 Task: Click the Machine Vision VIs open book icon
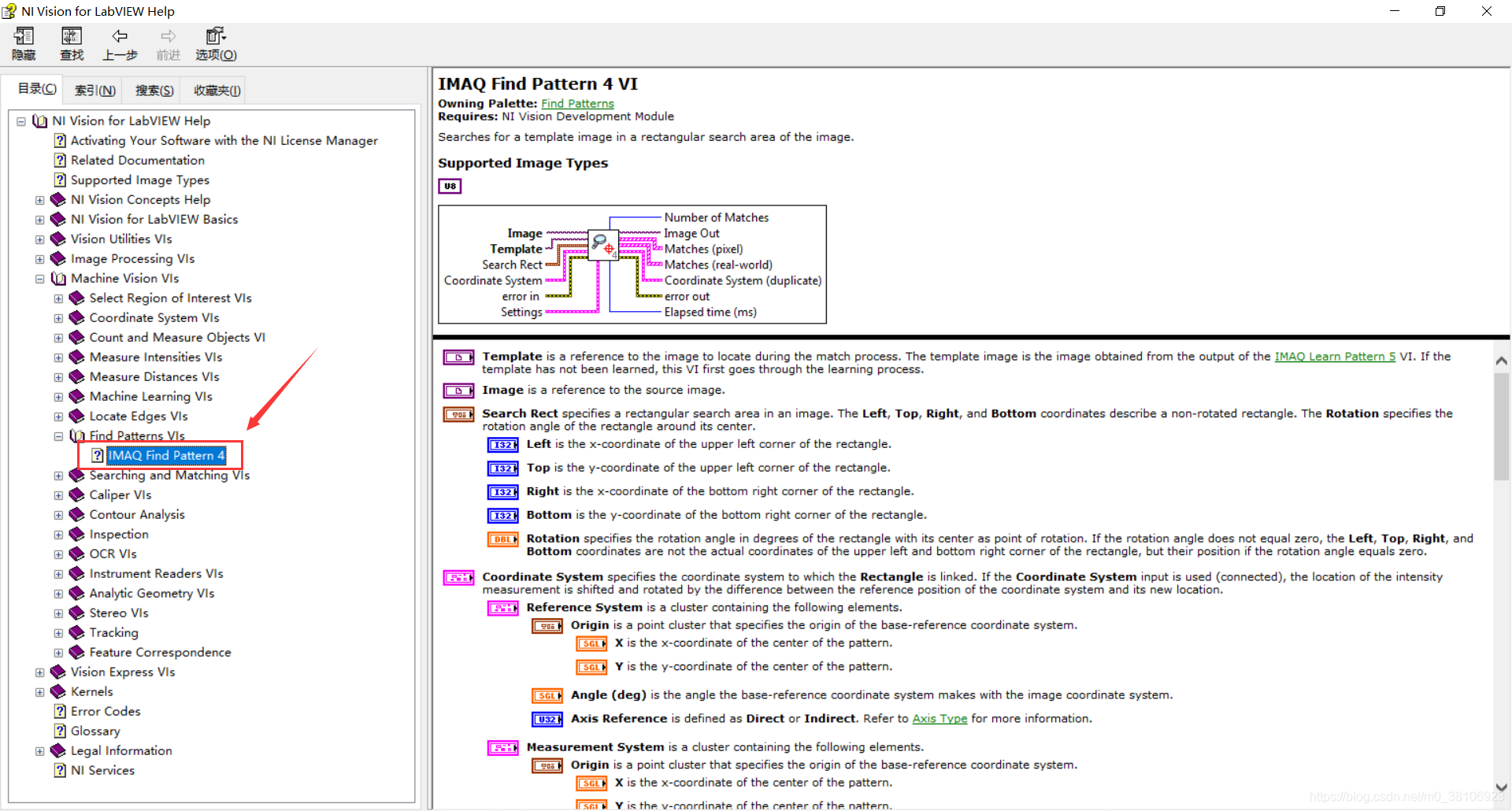tap(58, 278)
